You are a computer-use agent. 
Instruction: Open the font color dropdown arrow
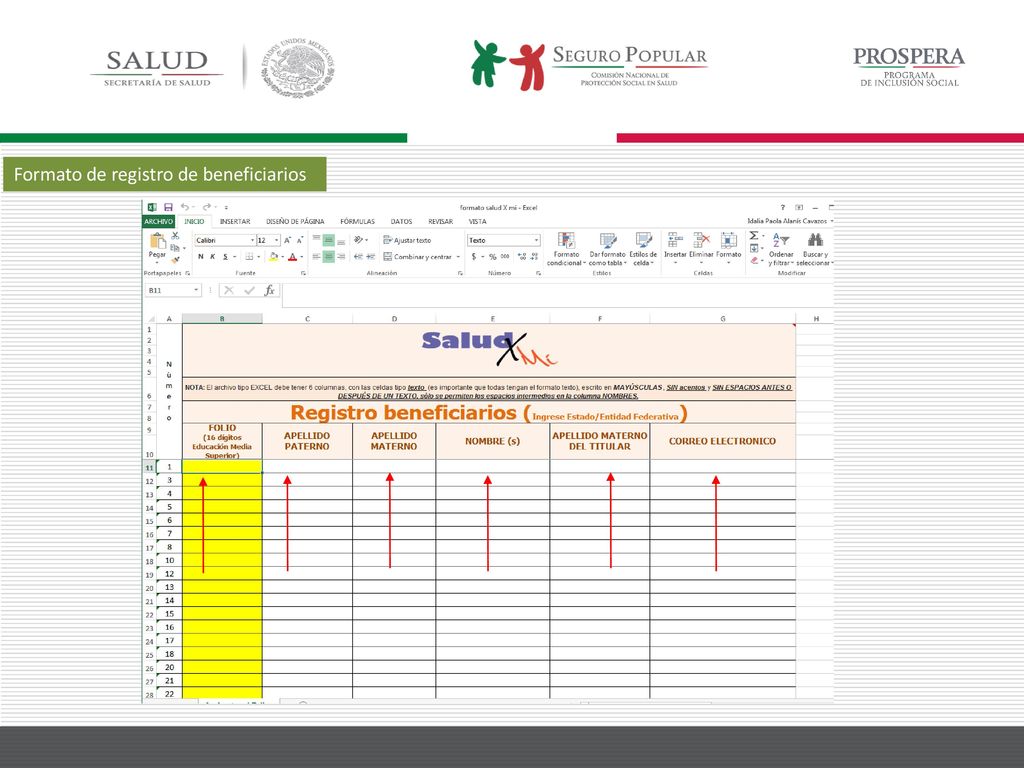[302, 257]
